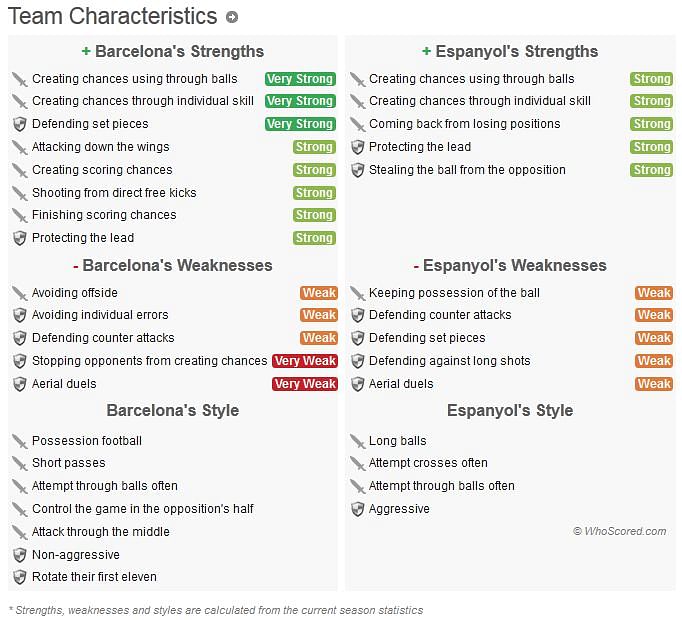Click the Espanyol's Style header
The height and width of the screenshot is (620, 682).
(510, 410)
